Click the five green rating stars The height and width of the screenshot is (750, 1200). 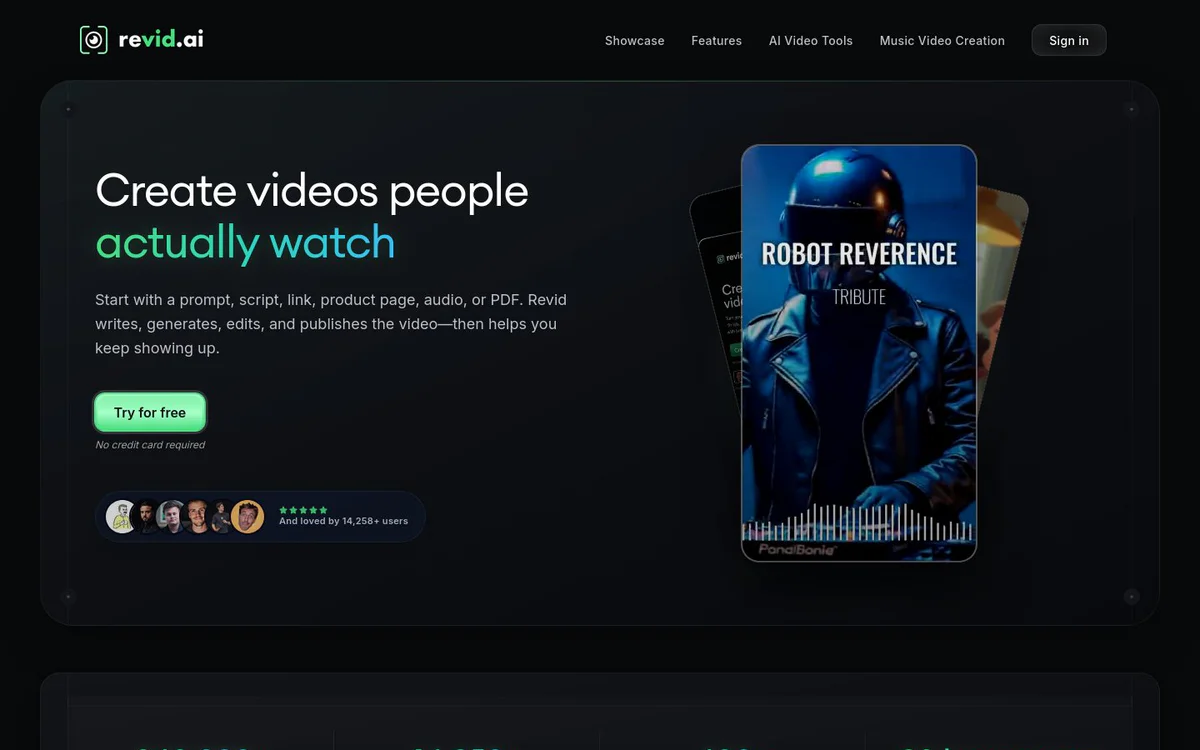pyautogui.click(x=303, y=510)
